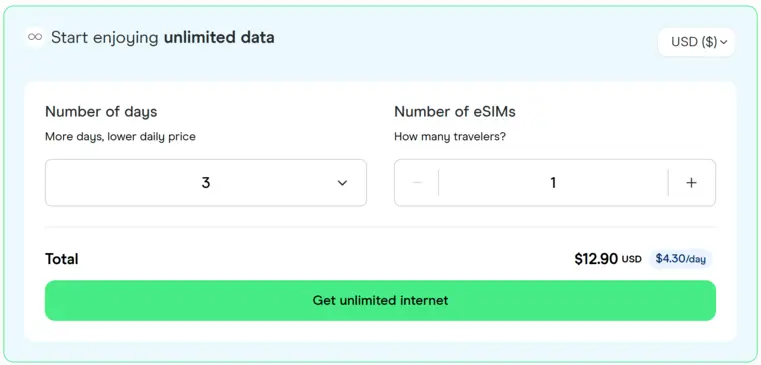The width and height of the screenshot is (761, 365).
Task: Click the bold unlimited data text
Action: pyautogui.click(x=219, y=37)
